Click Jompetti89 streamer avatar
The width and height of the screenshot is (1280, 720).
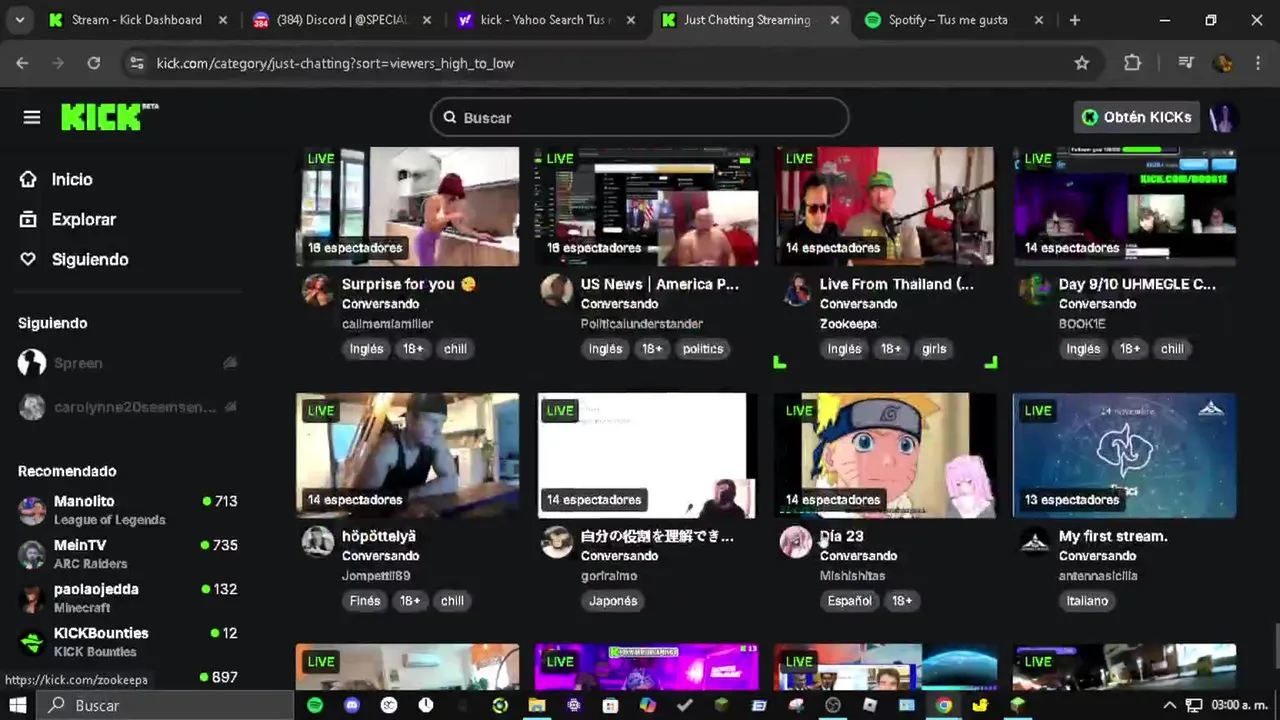pyautogui.click(x=318, y=542)
